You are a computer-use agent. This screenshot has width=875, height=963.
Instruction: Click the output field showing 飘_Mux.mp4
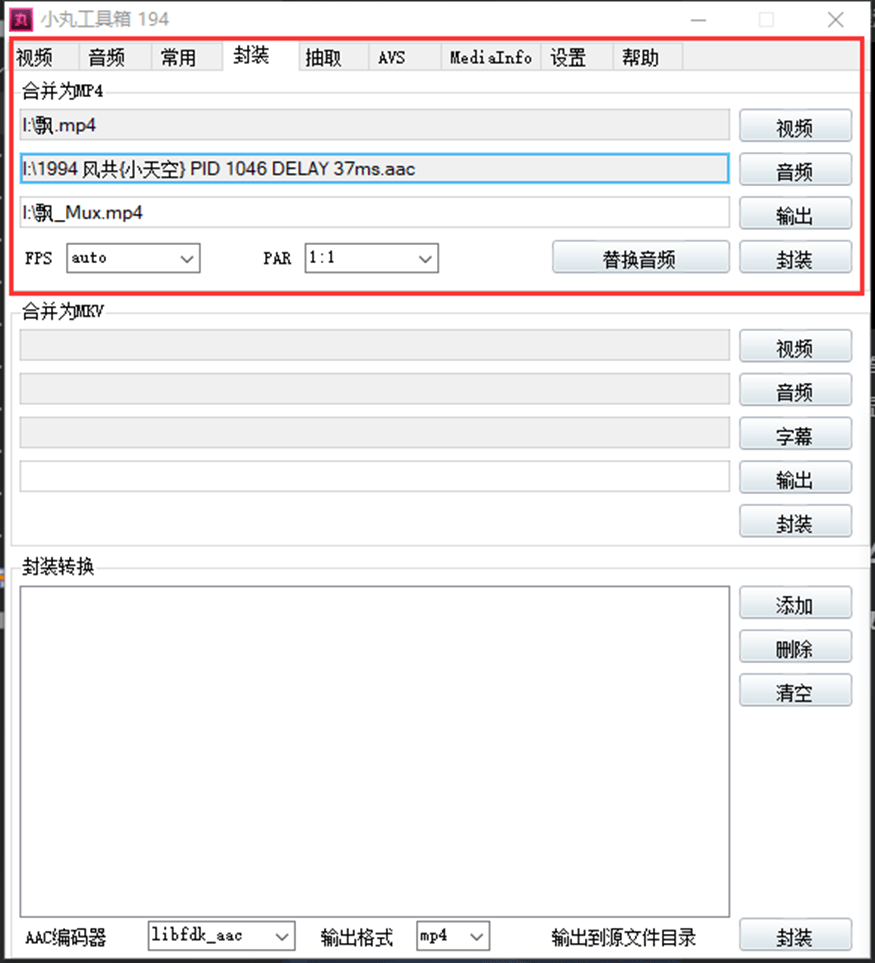coord(374,213)
